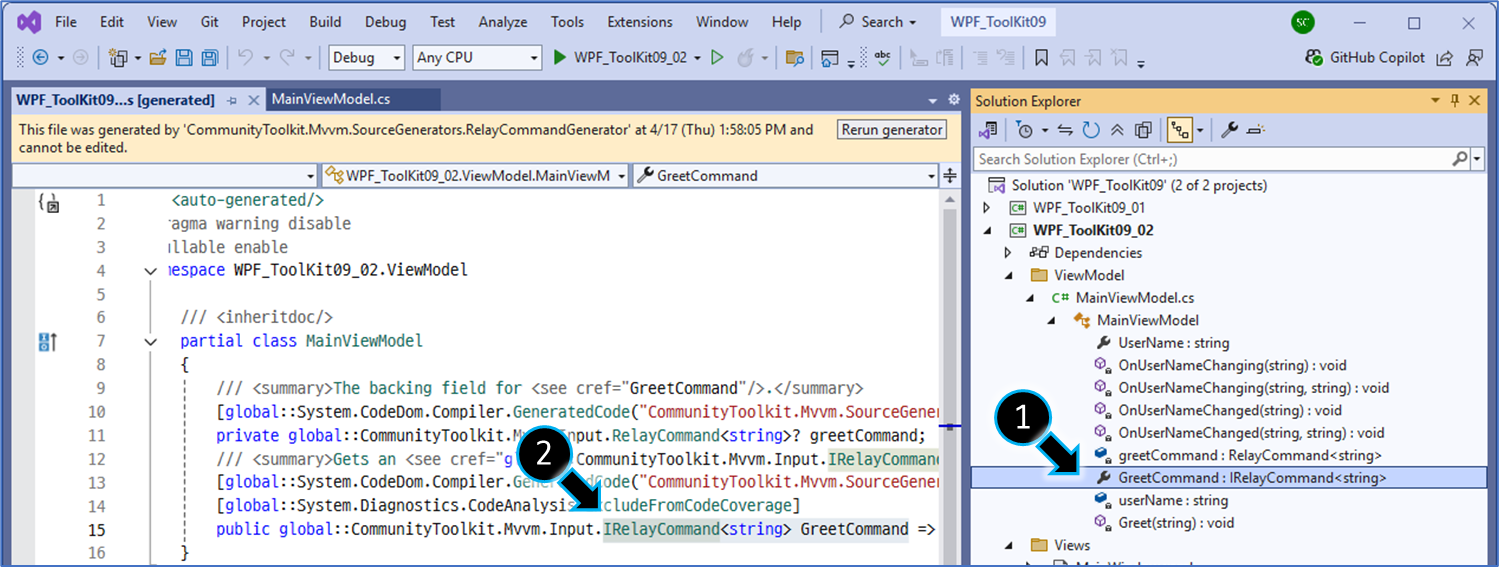
Task: Toggle a bookmark with the bookmark icon
Action: (x=1041, y=58)
